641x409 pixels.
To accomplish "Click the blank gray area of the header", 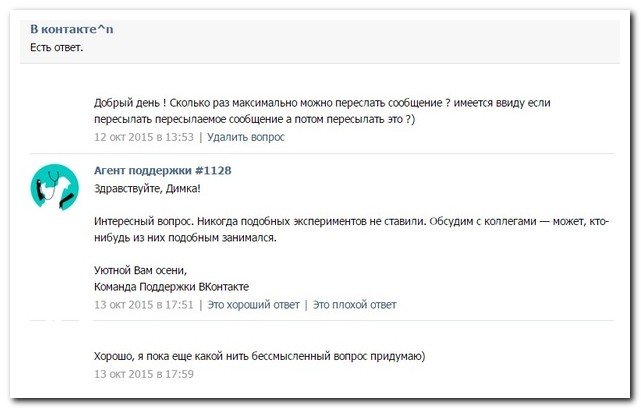I will (x=400, y=38).
